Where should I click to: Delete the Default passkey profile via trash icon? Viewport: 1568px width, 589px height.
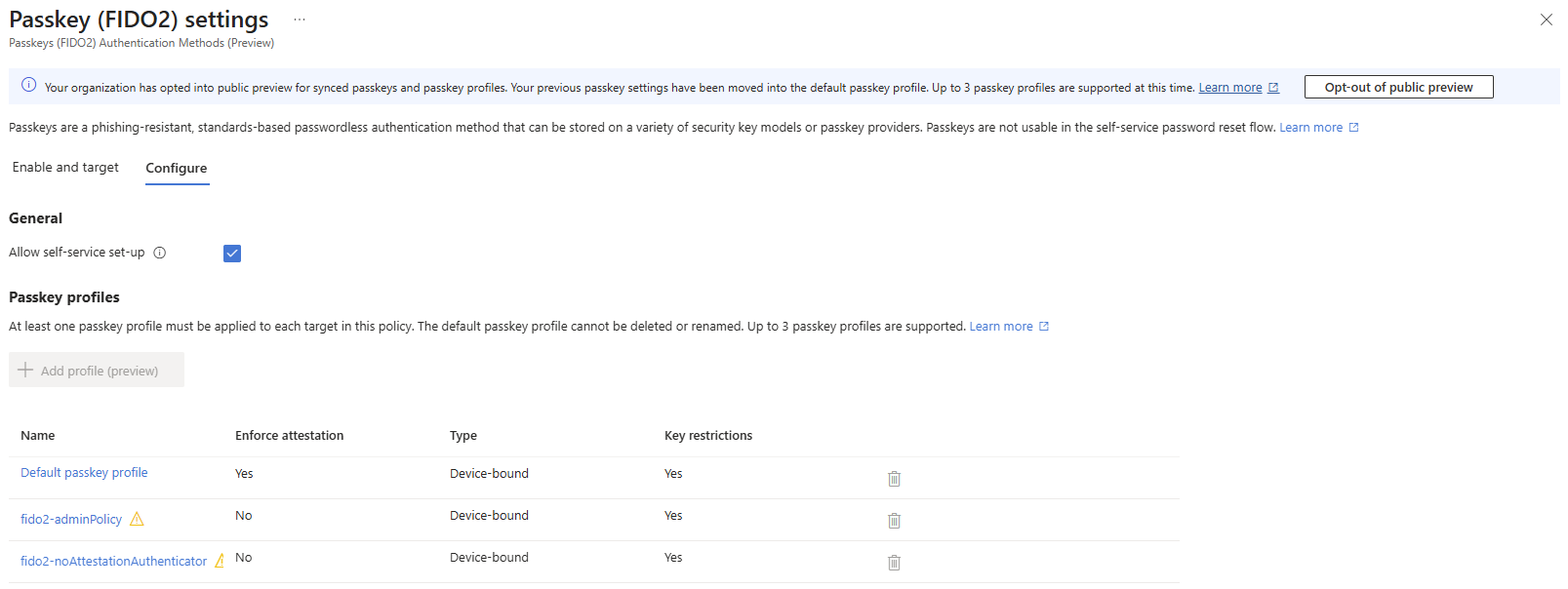coord(894,479)
